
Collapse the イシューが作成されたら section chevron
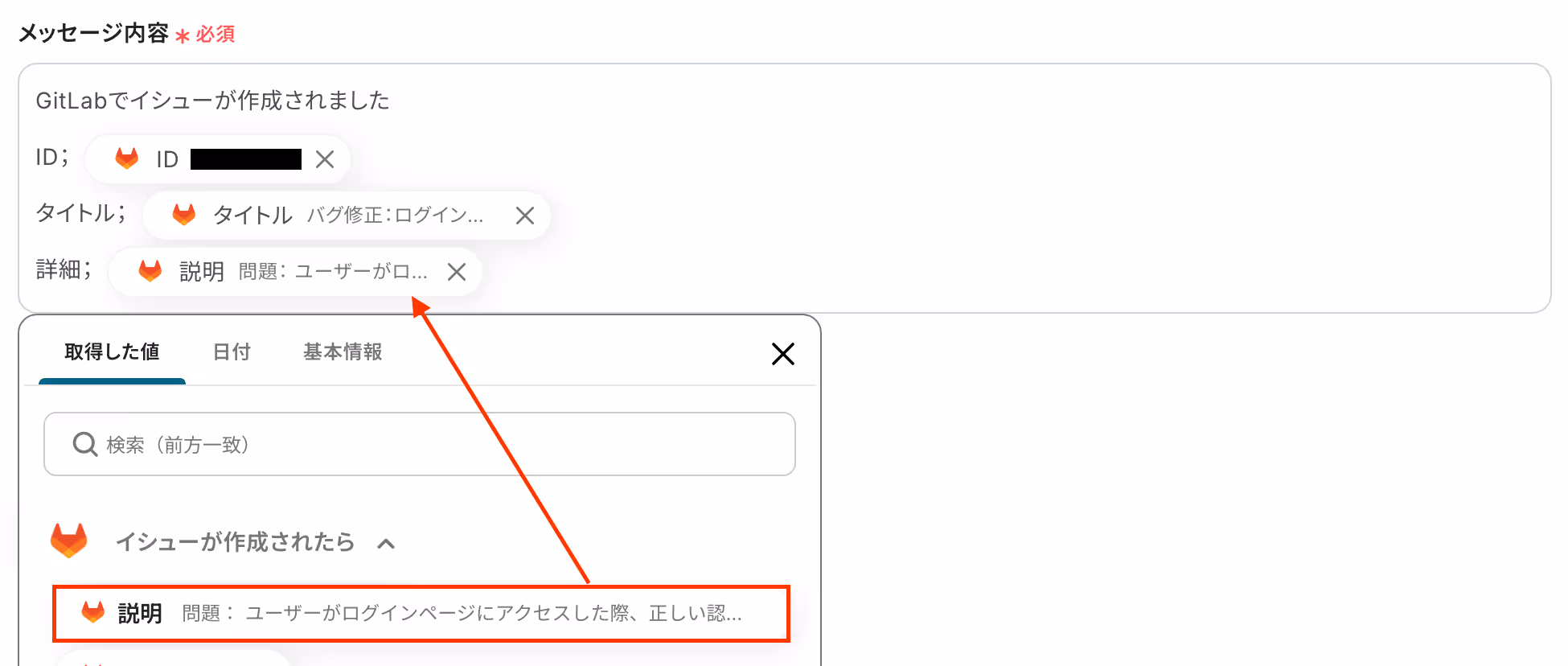click(386, 544)
